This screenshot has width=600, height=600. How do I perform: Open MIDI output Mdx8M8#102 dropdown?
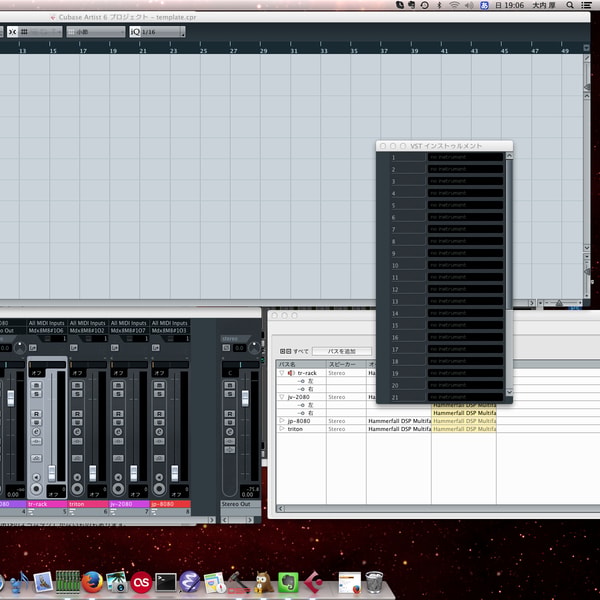click(x=87, y=331)
